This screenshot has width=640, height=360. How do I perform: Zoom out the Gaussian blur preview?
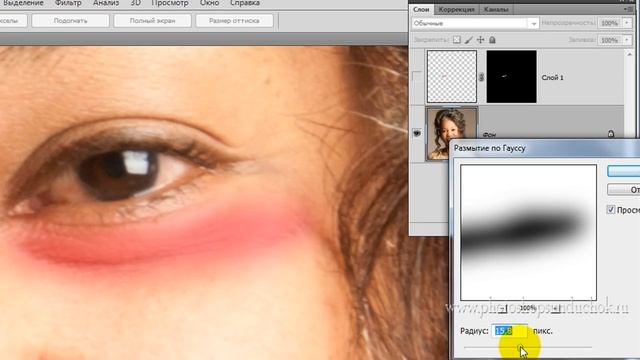tap(503, 309)
